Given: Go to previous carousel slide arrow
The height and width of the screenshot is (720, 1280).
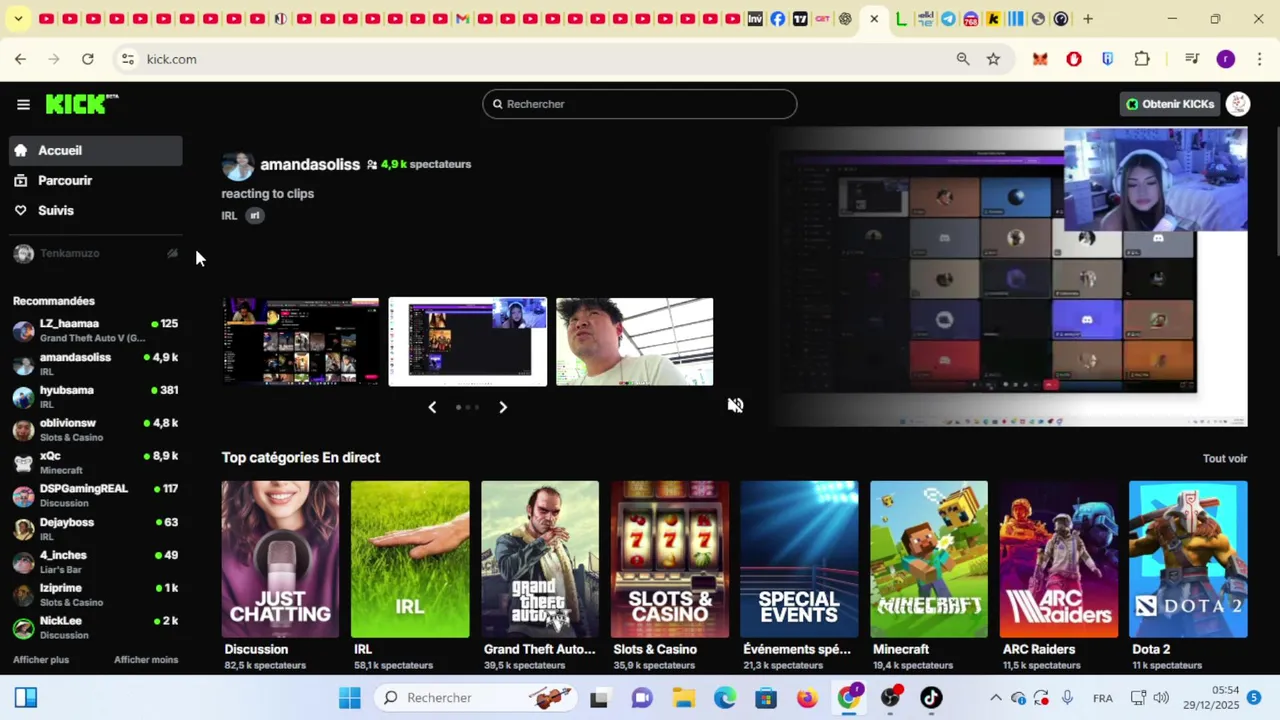Looking at the screenshot, I should coord(432,407).
